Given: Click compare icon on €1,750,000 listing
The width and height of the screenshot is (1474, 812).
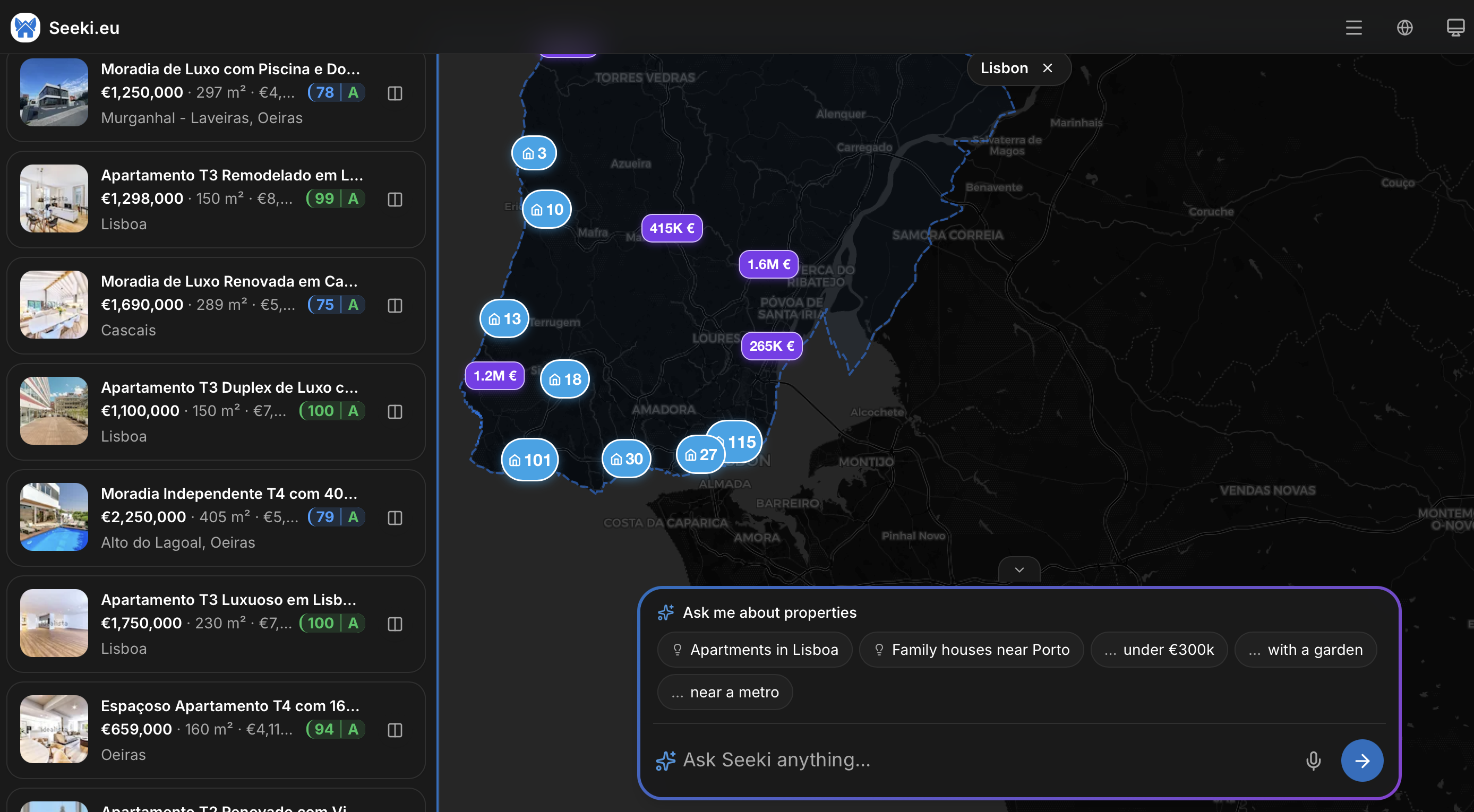Looking at the screenshot, I should pos(395,624).
